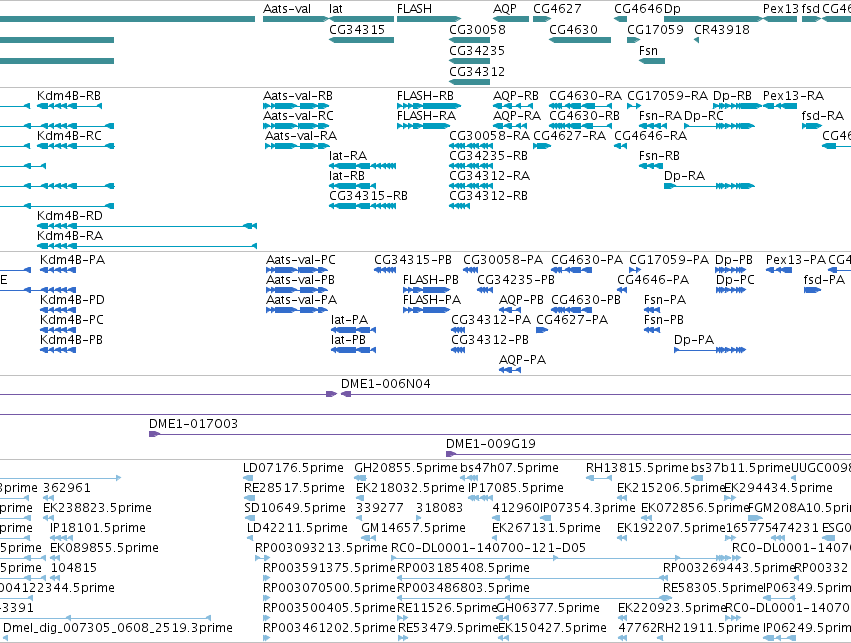Select the FLASH-PB protein feature
Screen dimensions: 851x643
(427, 290)
